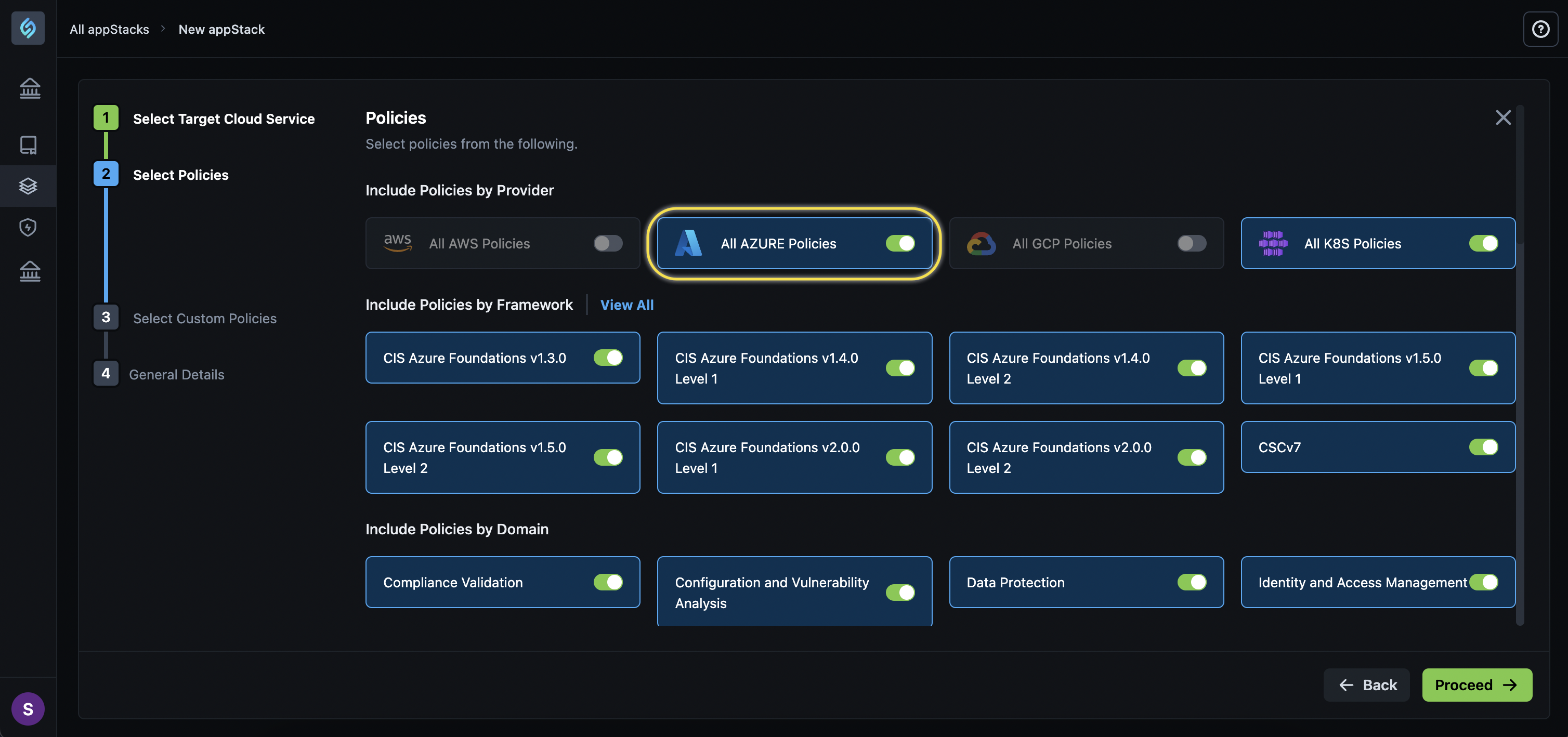Click the help question mark icon
The width and height of the screenshot is (1568, 737).
tap(1540, 29)
